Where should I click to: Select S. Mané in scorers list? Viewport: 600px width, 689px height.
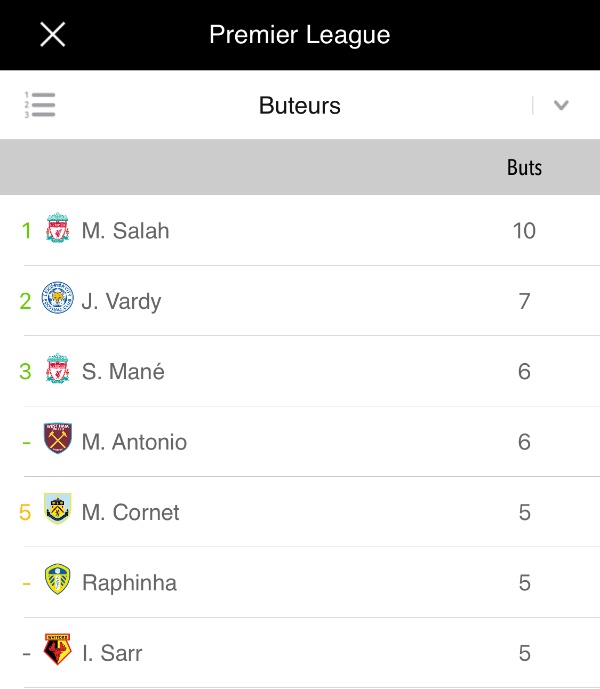(123, 371)
